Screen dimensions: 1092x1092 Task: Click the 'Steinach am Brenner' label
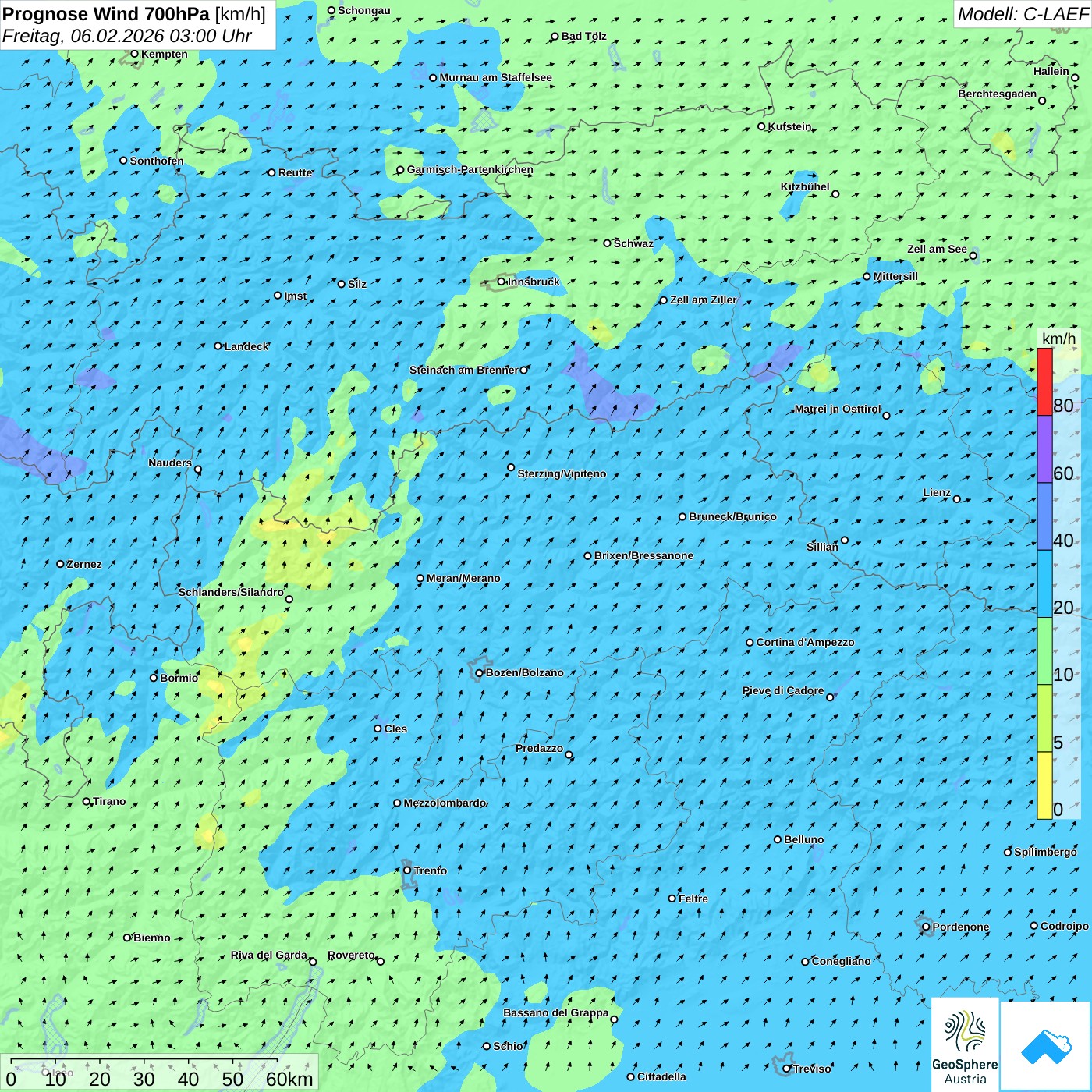[464, 370]
